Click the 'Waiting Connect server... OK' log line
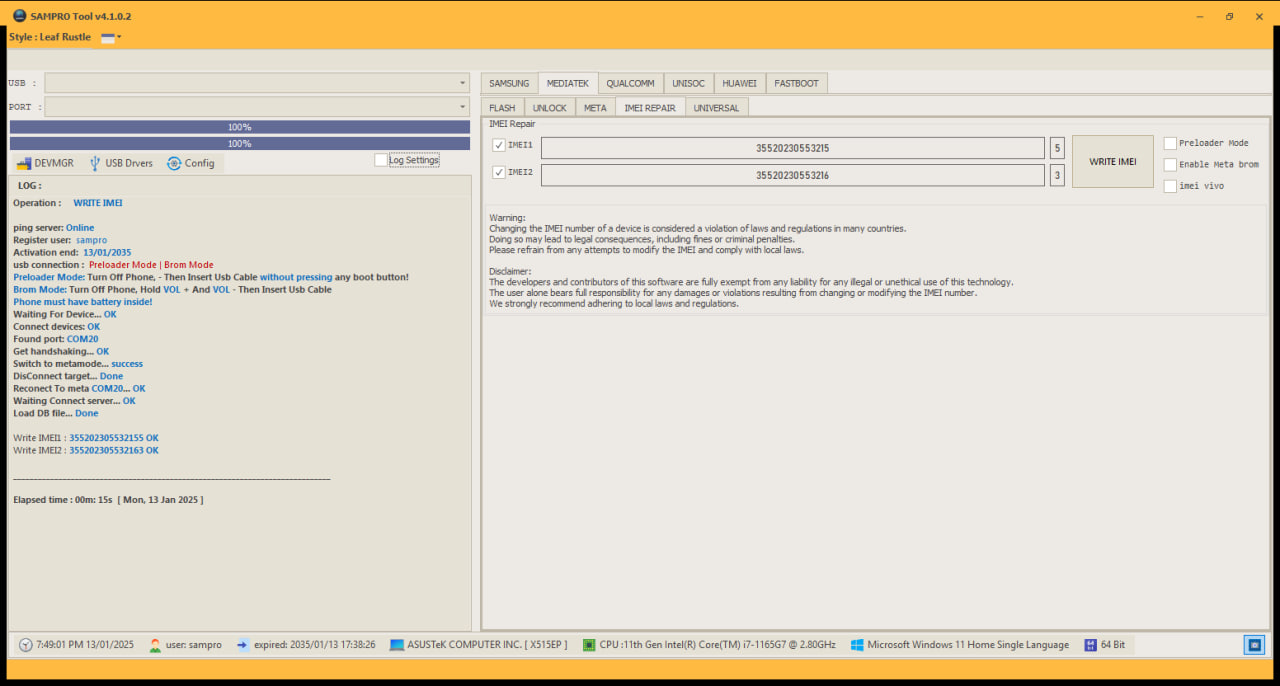The height and width of the screenshot is (686, 1280). 75,401
